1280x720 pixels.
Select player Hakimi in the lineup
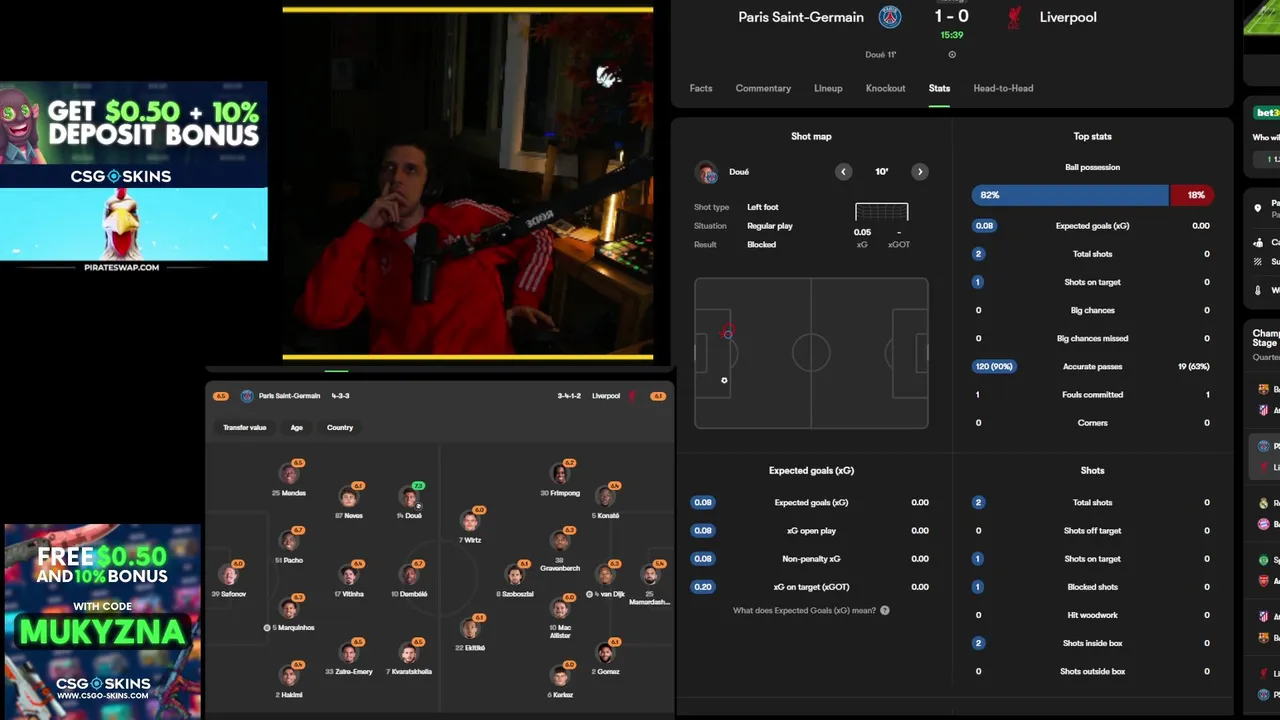pyautogui.click(x=289, y=680)
